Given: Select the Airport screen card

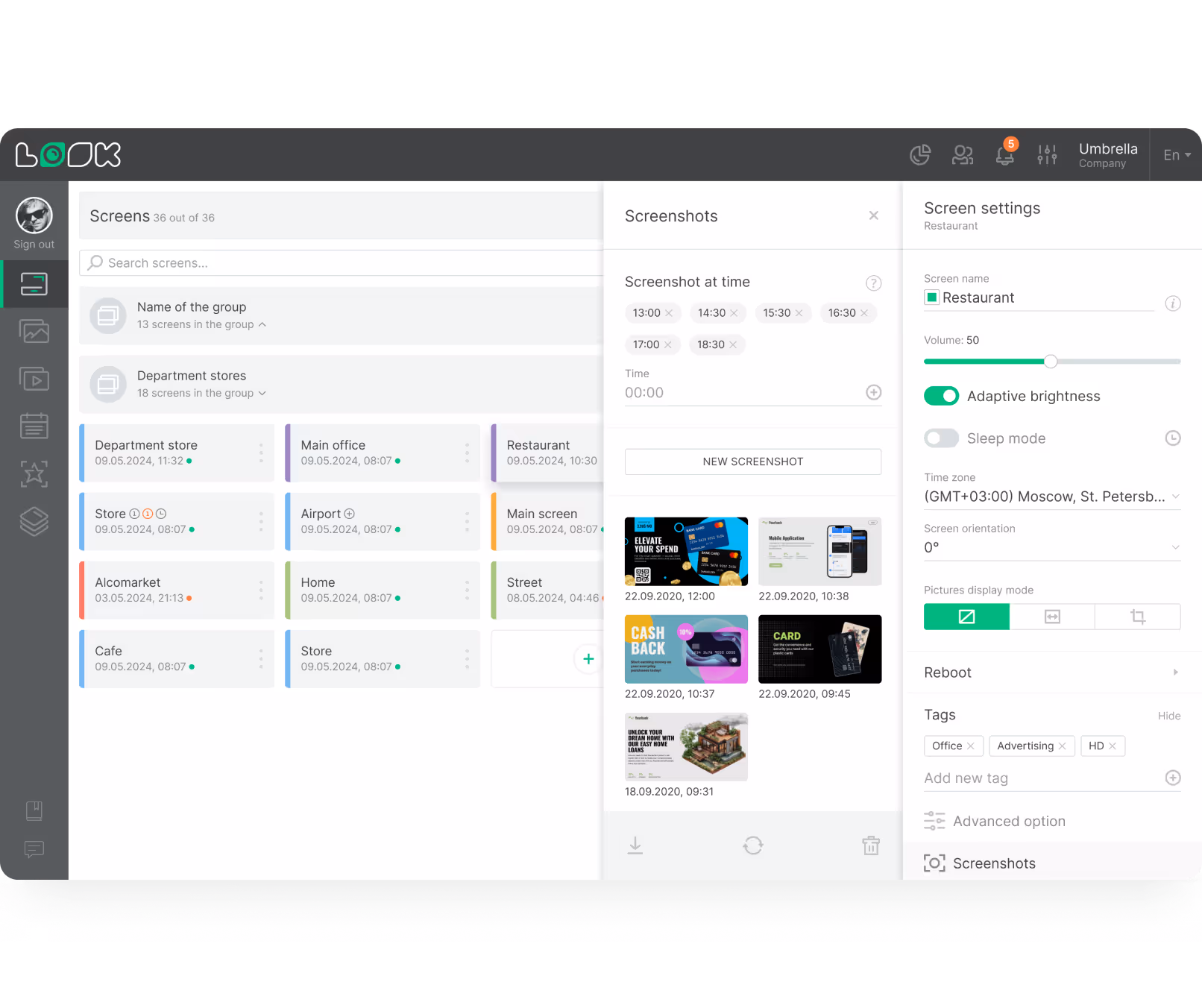Looking at the screenshot, I should (383, 521).
